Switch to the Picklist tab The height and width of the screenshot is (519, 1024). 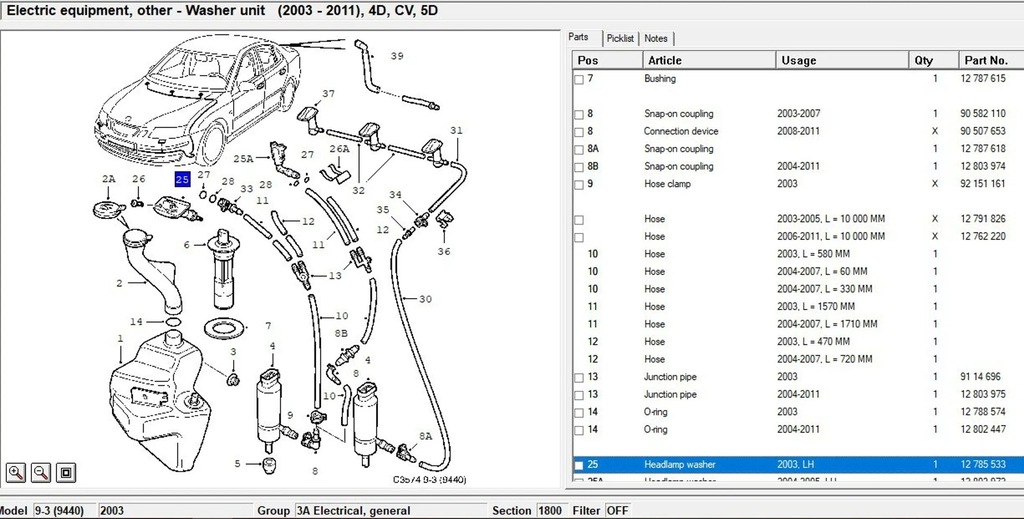point(620,38)
